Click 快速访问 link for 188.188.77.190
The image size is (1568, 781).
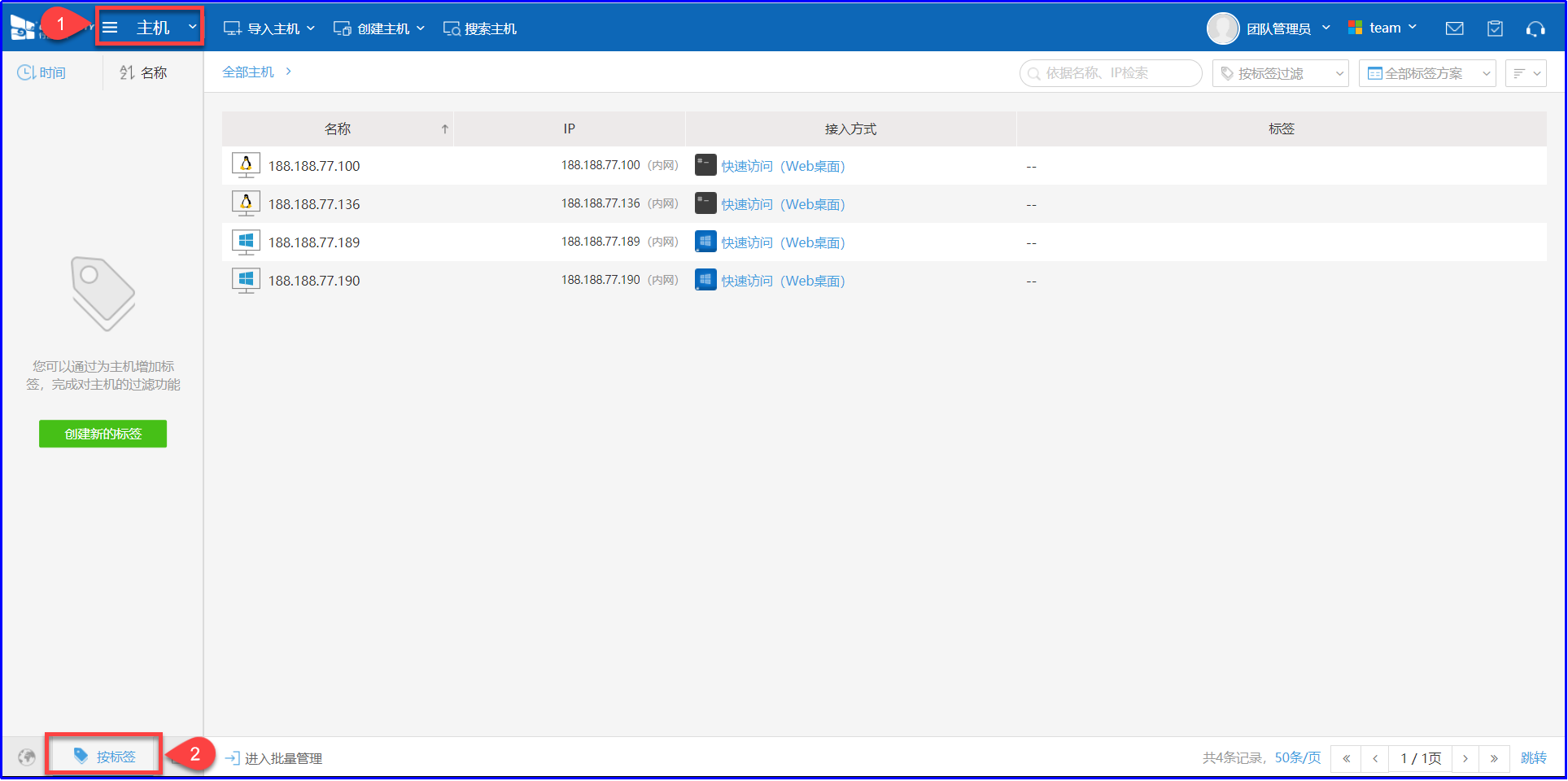tap(747, 281)
